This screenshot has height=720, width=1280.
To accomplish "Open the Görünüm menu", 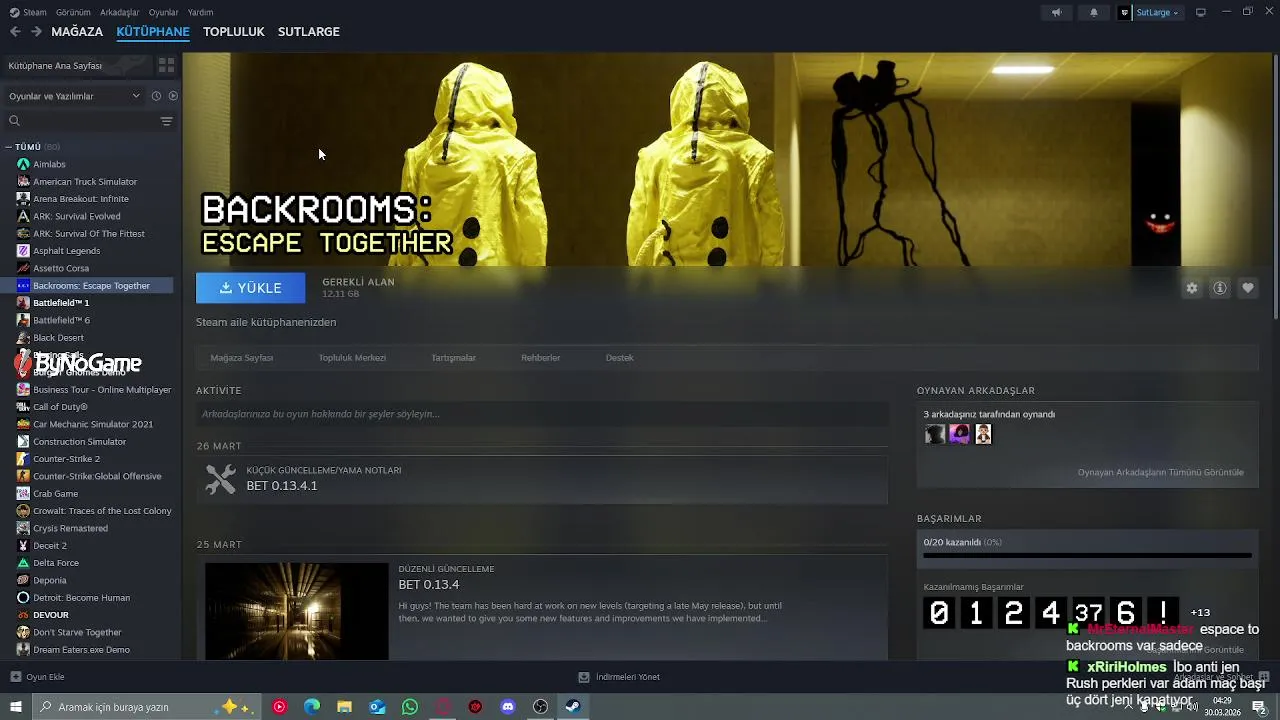I will pyautogui.click(x=73, y=12).
